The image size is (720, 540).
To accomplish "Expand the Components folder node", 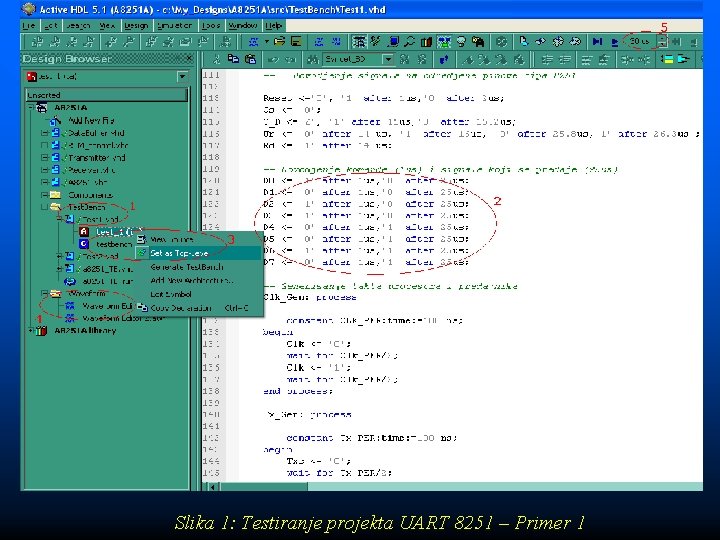I will coord(44,195).
